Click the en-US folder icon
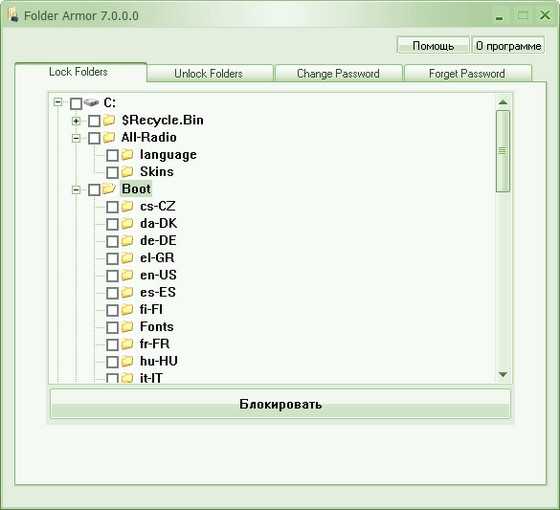The image size is (560, 510). 127,275
